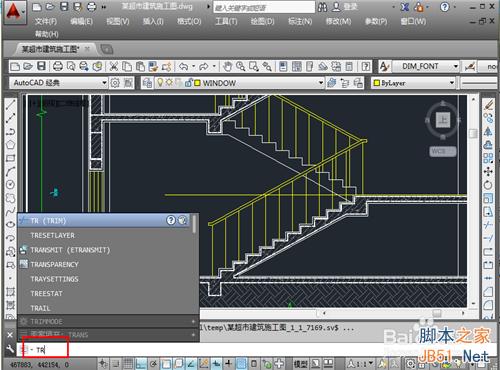The height and width of the screenshot is (370, 500).
Task: Open the DIM_FONT text style dropdown
Action: pos(426,66)
